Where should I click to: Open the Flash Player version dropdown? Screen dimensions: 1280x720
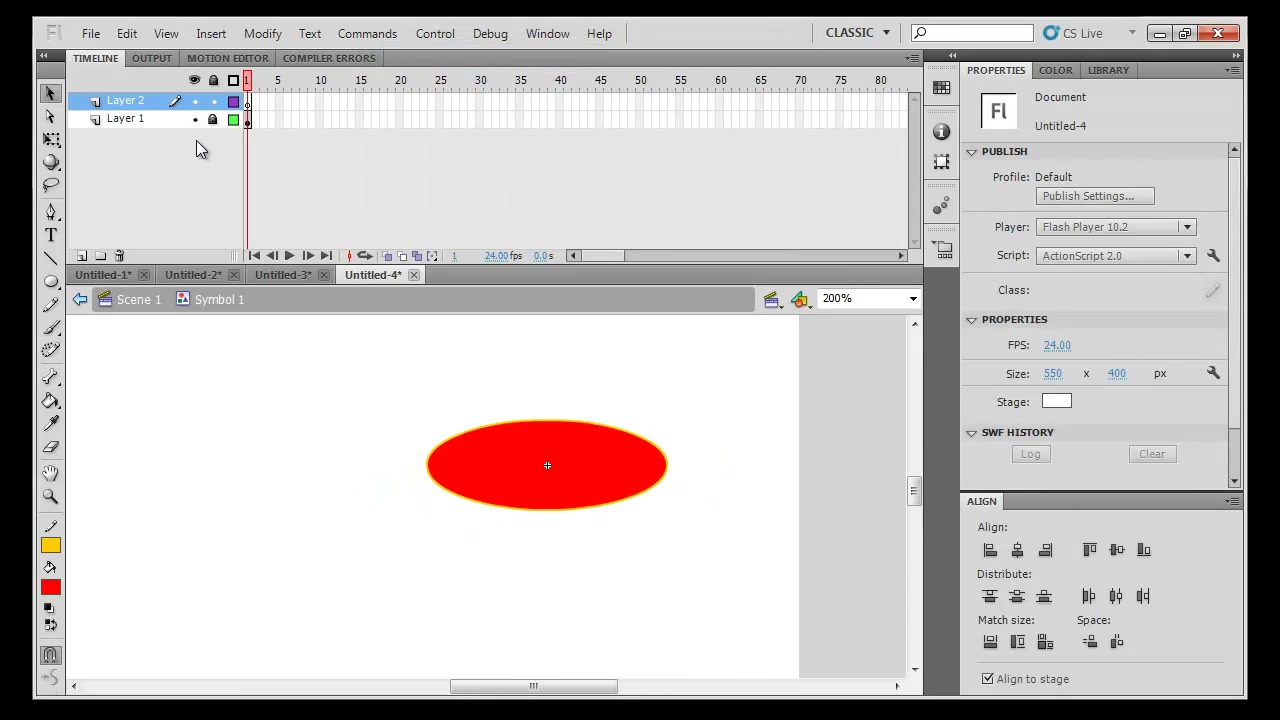pos(1116,227)
